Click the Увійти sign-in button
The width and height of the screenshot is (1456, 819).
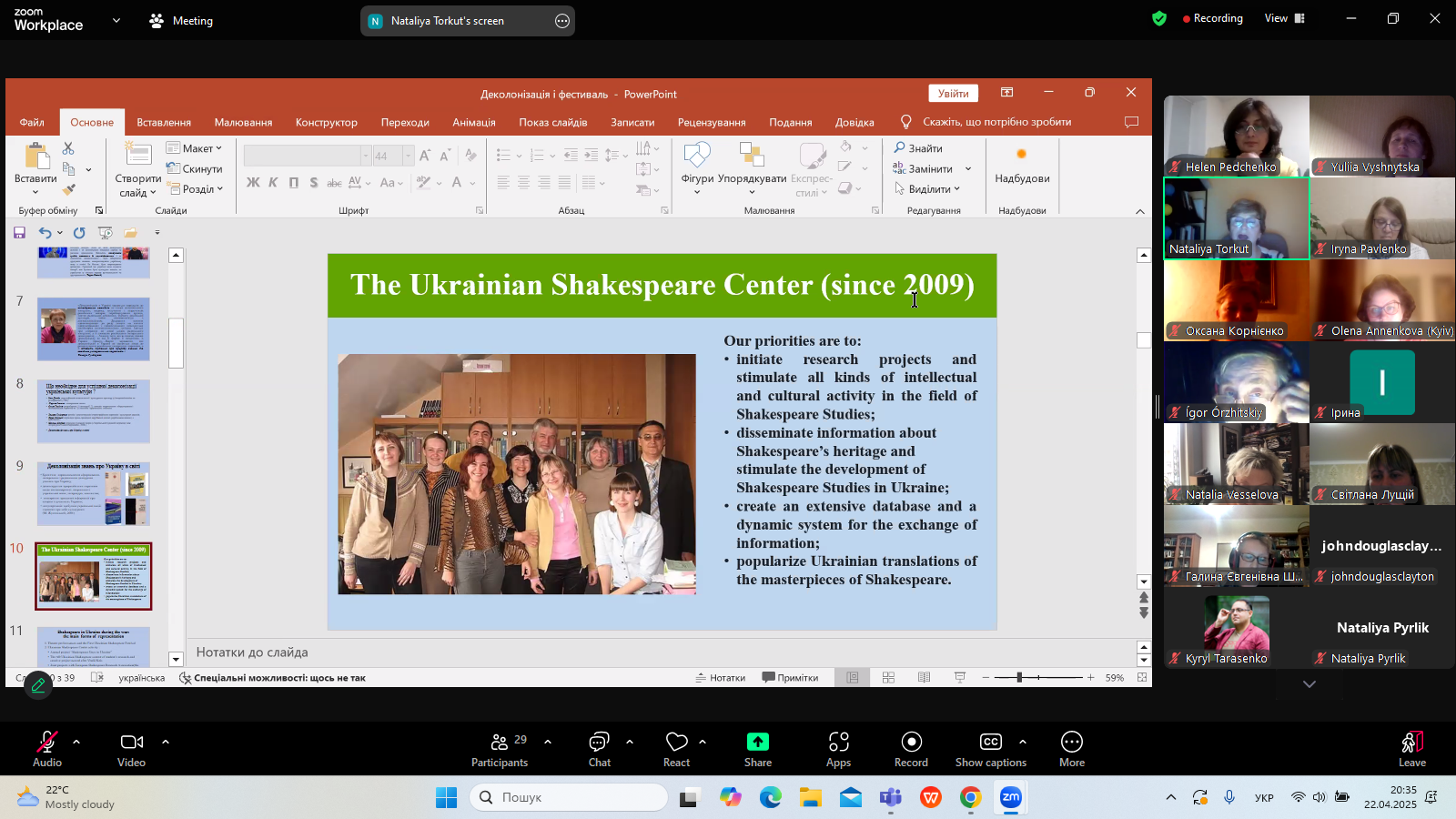[x=953, y=93]
